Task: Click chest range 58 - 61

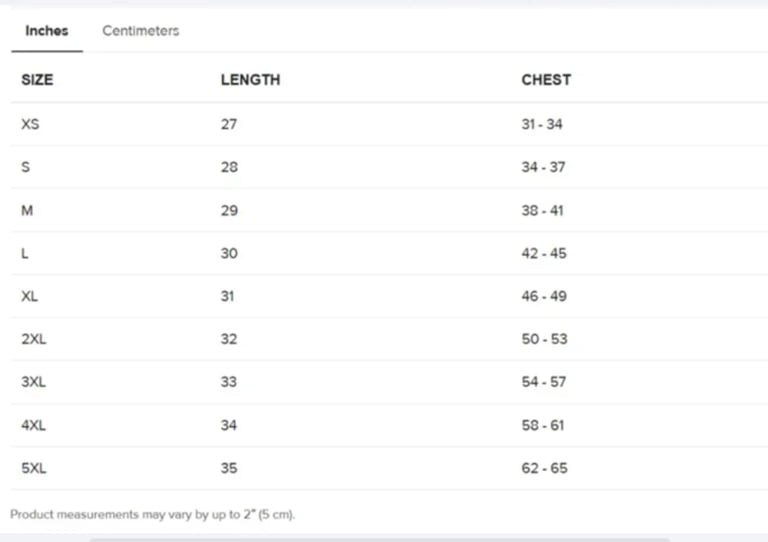Action: [543, 425]
